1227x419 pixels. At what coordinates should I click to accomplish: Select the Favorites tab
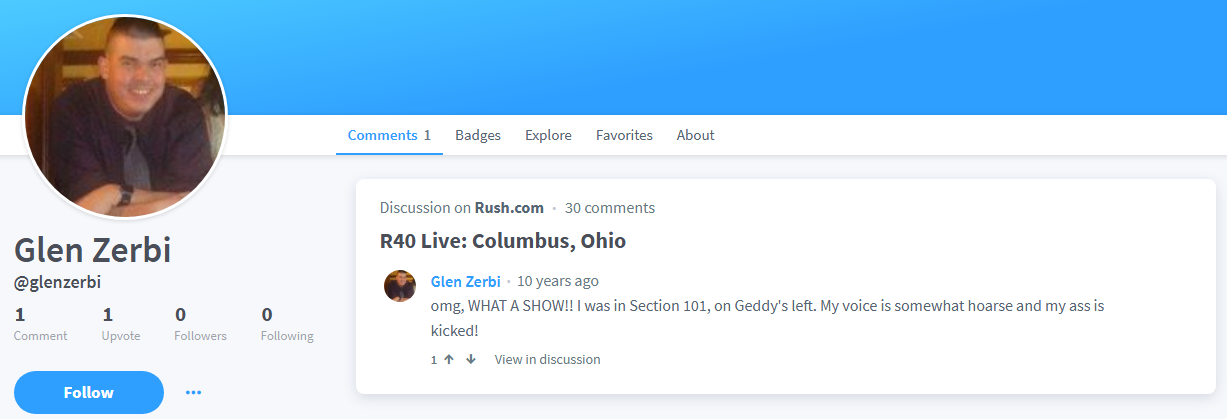624,135
